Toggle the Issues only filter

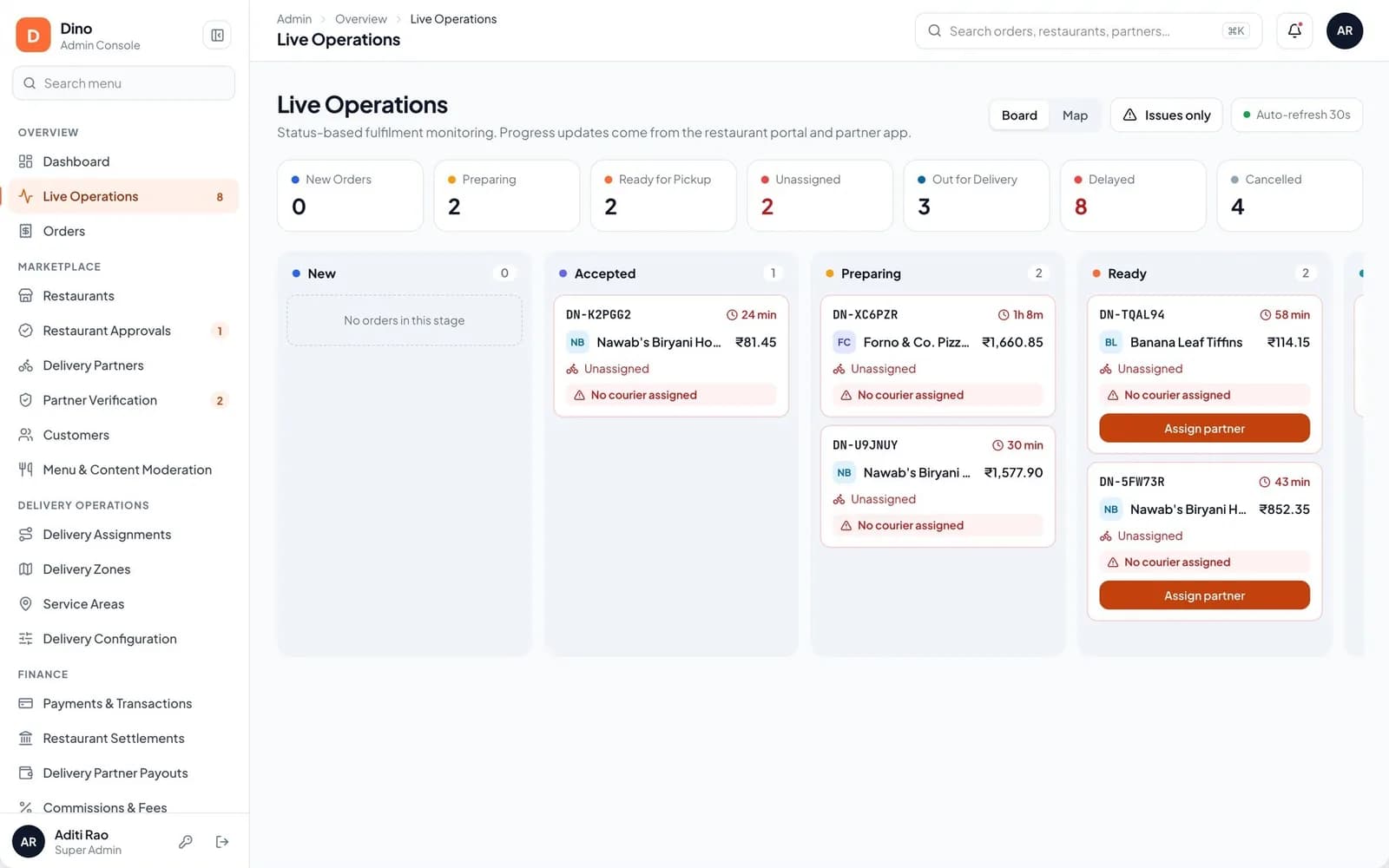click(x=1167, y=115)
